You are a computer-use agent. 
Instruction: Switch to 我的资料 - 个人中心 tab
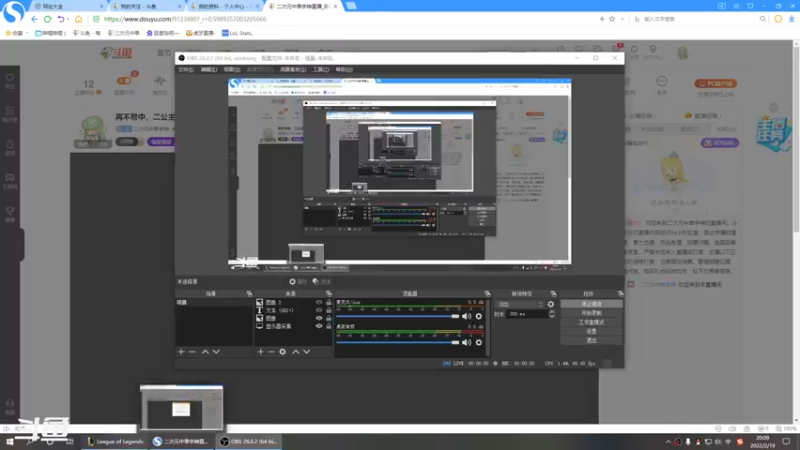tap(224, 6)
